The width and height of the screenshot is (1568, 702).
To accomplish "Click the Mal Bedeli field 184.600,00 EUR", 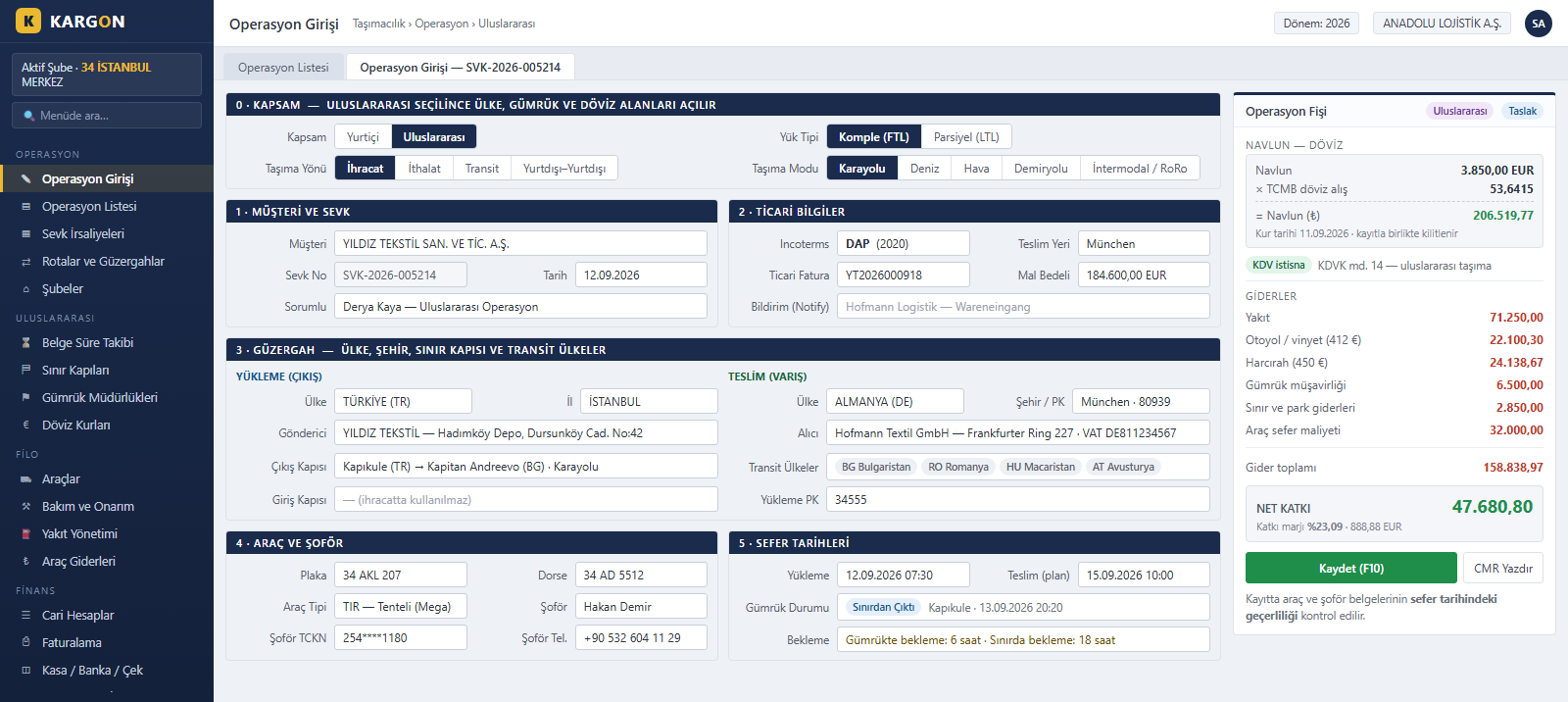I will 1144,275.
